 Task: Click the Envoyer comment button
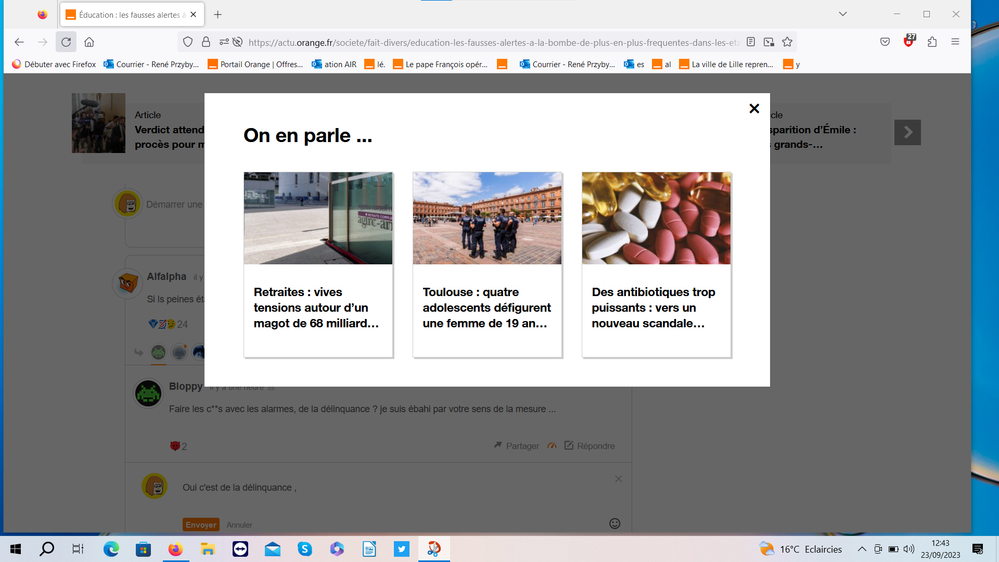click(x=201, y=524)
